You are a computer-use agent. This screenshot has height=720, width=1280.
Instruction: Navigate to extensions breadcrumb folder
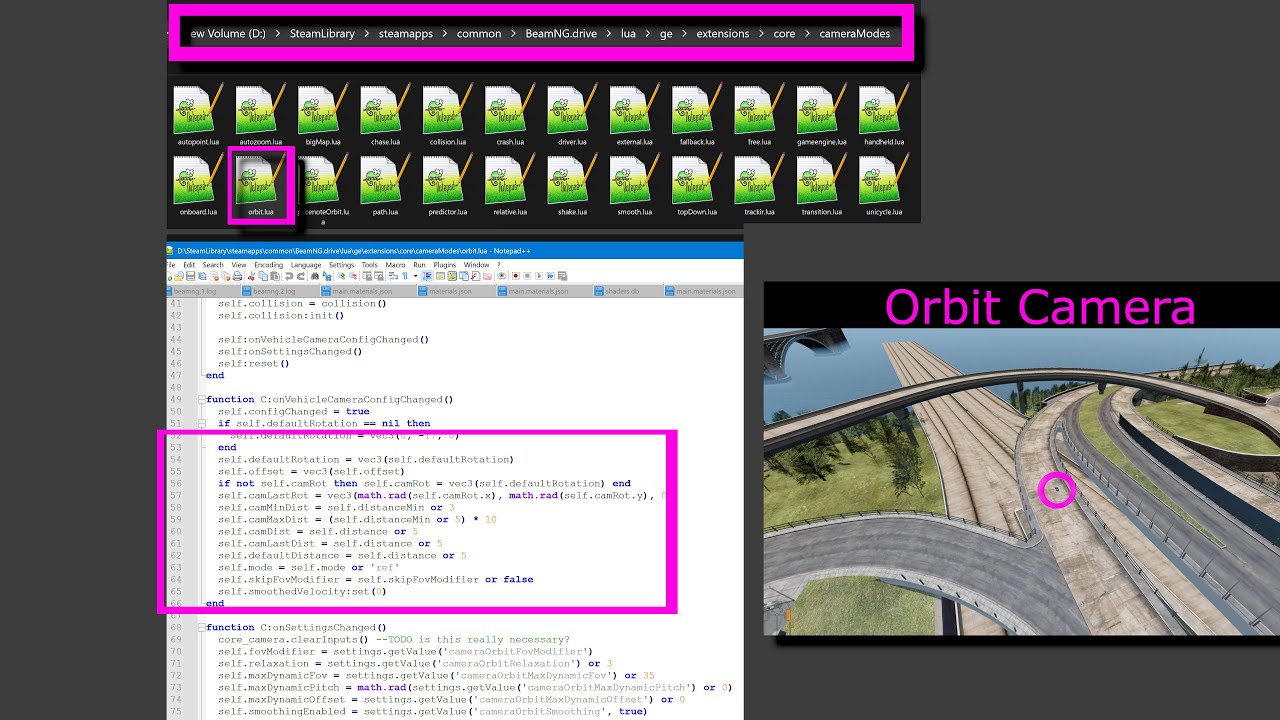pos(723,33)
